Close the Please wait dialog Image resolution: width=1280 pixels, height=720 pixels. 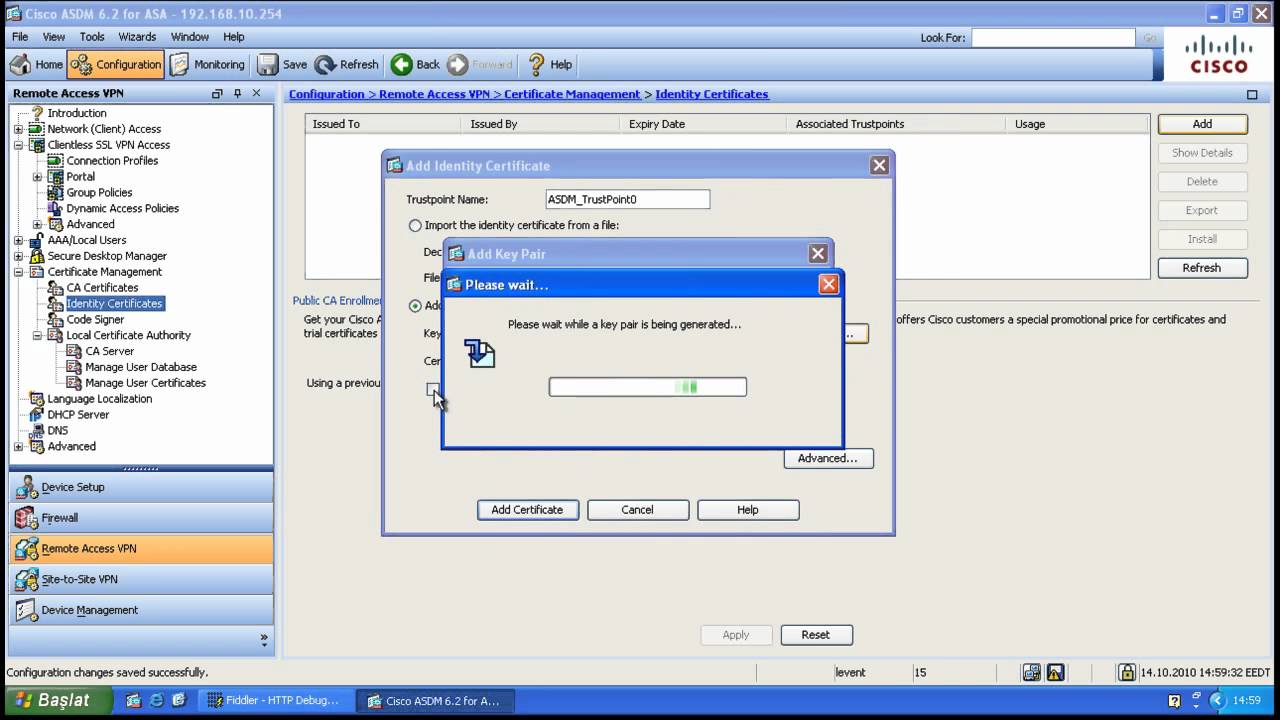(828, 285)
